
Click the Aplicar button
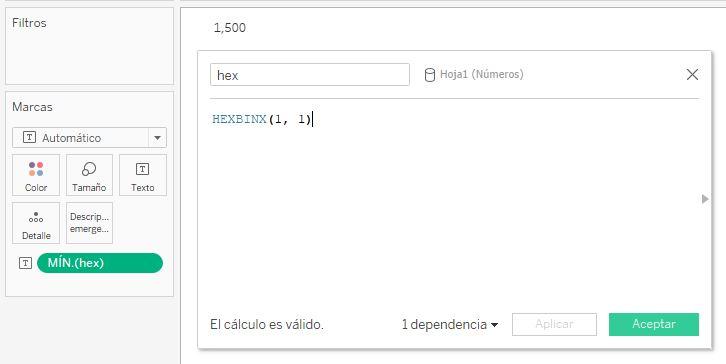click(x=554, y=324)
